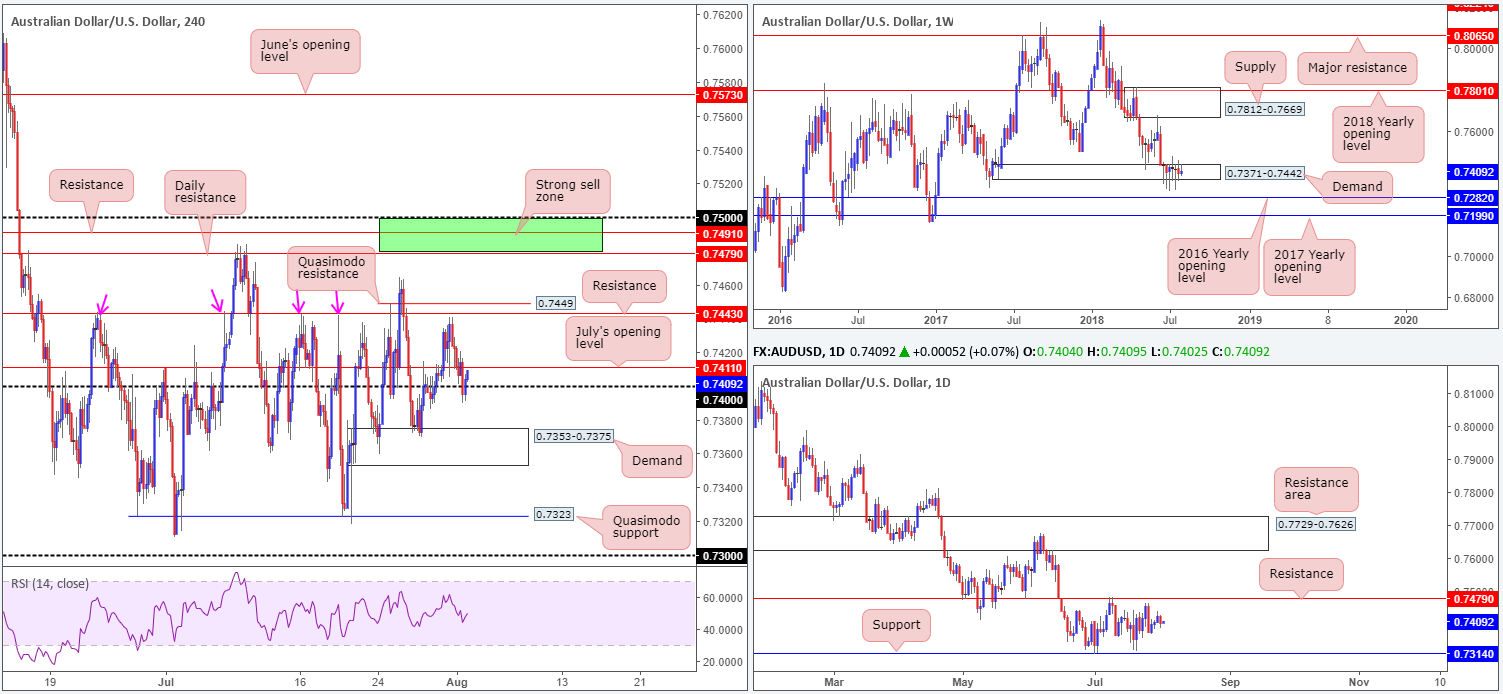Click the Daily resistance callout

pyautogui.click(x=206, y=192)
